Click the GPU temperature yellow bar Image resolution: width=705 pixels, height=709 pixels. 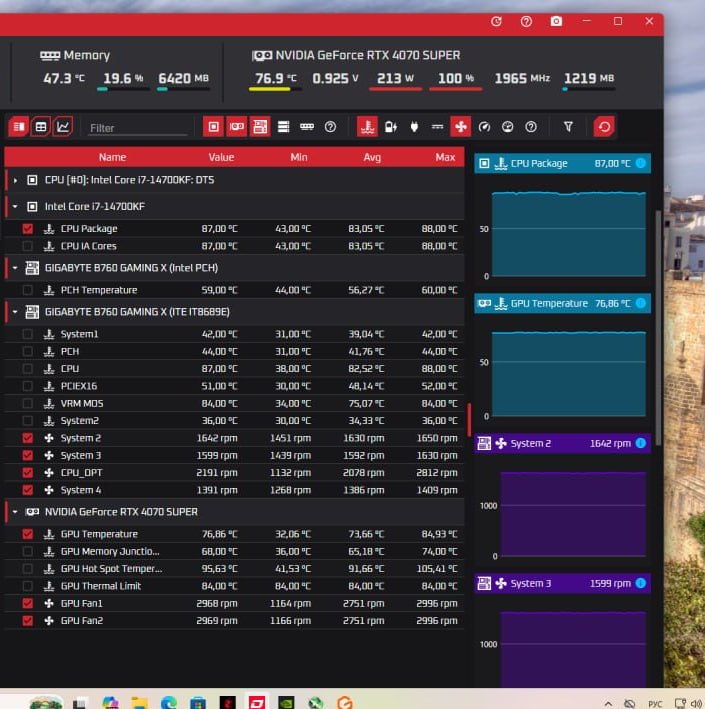275,89
